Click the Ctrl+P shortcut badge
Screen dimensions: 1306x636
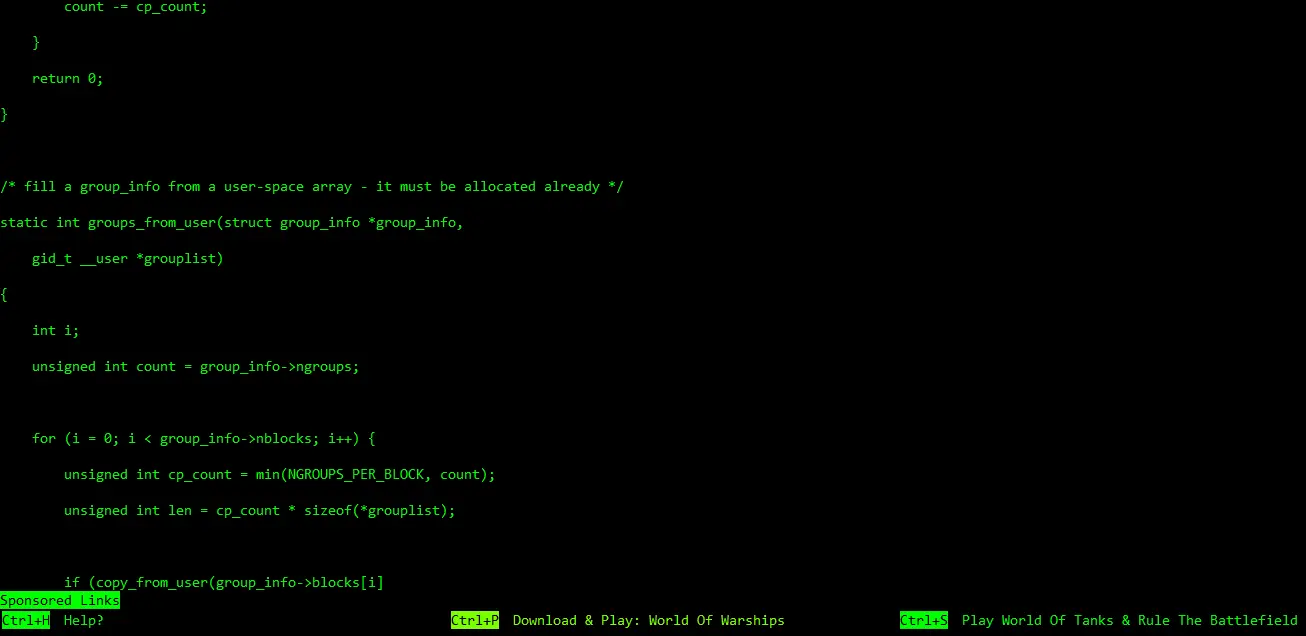click(x=475, y=620)
